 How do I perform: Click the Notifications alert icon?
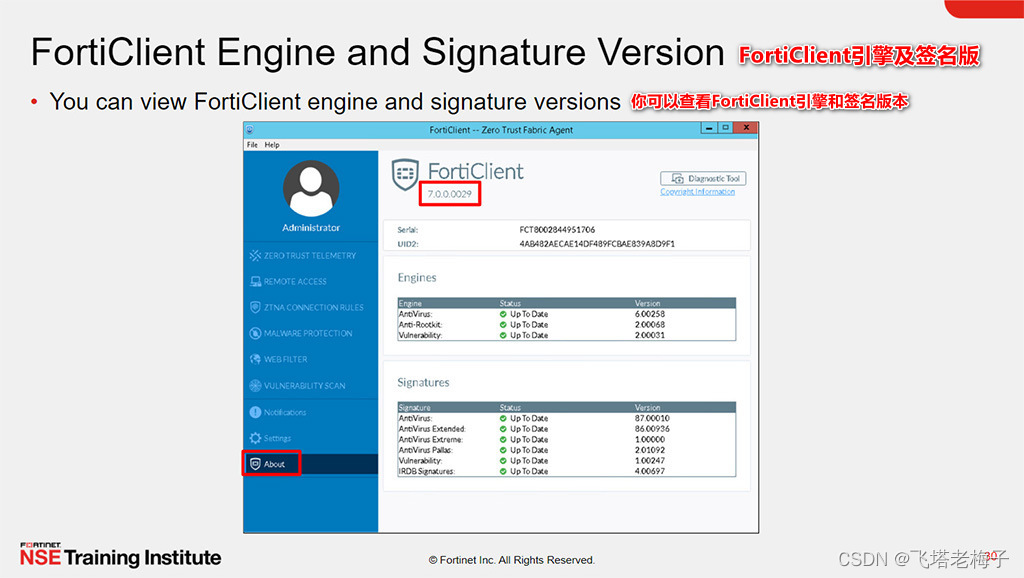point(255,412)
